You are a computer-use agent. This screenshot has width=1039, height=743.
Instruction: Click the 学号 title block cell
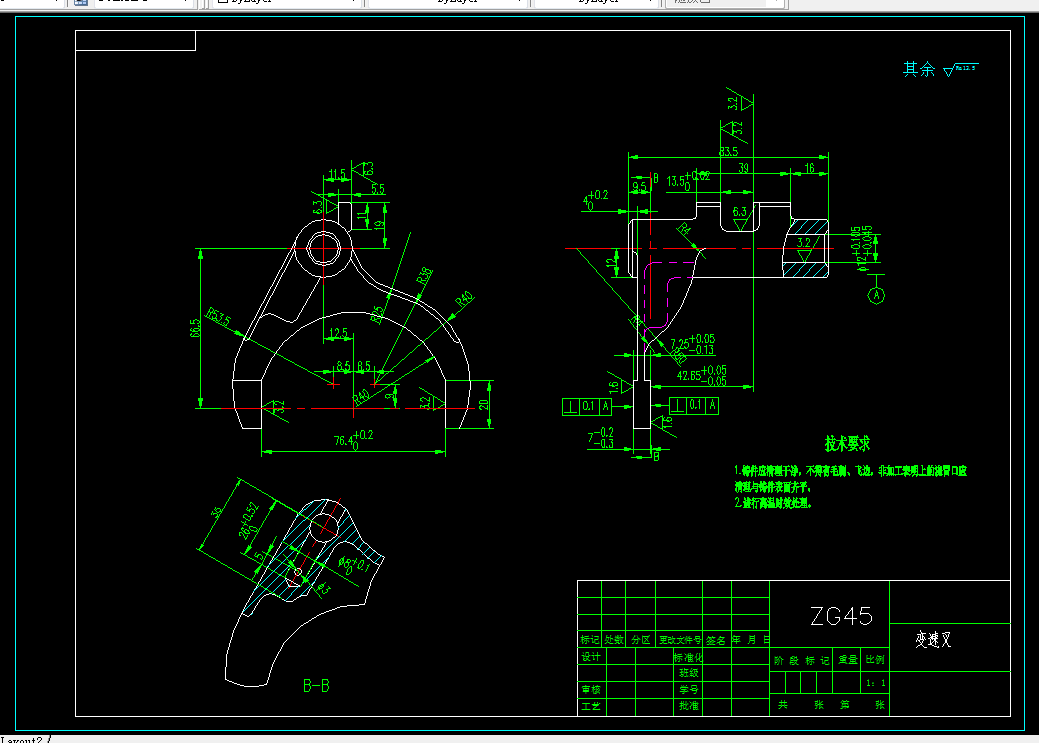point(688,689)
